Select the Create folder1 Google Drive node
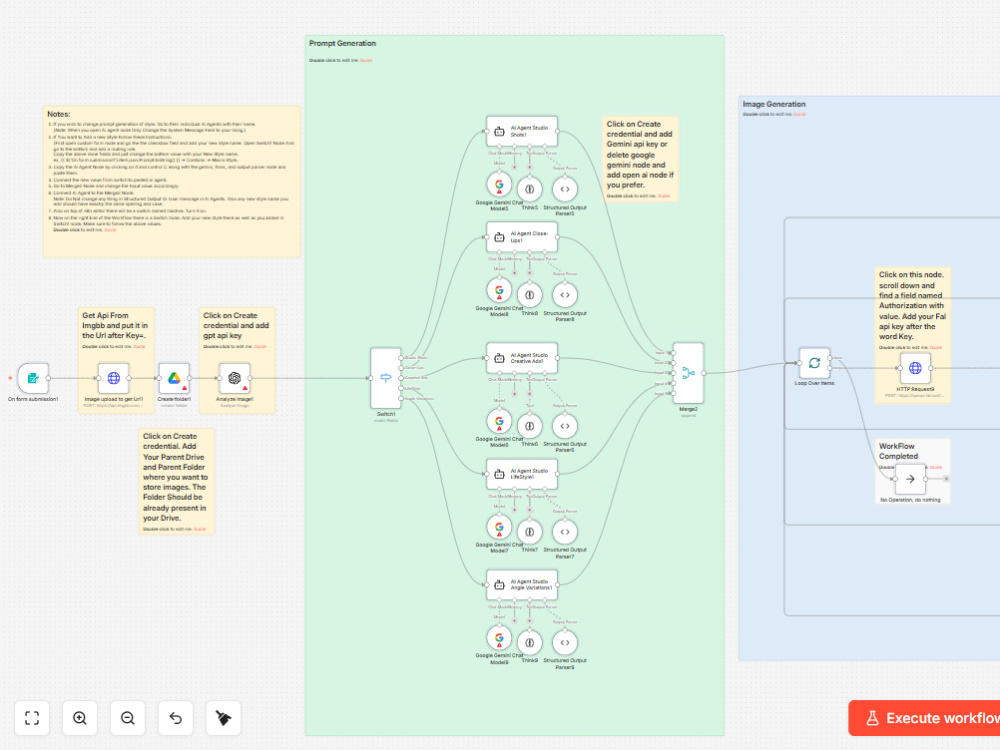The image size is (1000, 750). [x=174, y=378]
